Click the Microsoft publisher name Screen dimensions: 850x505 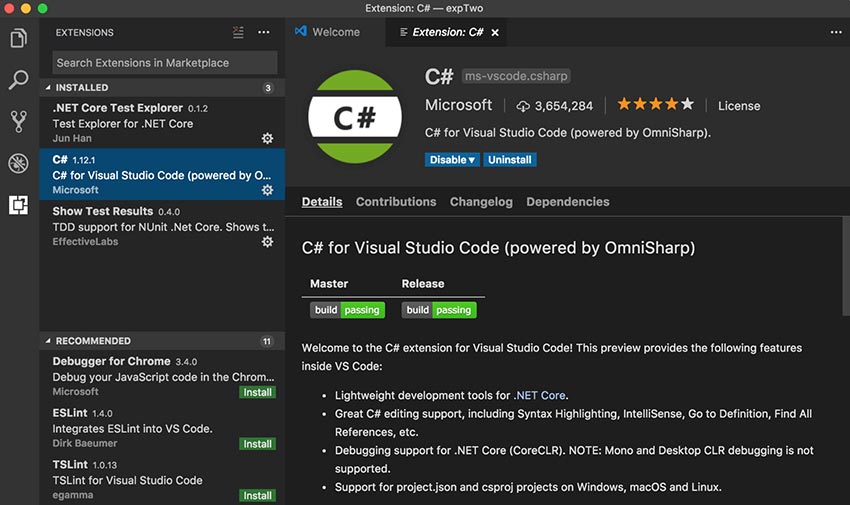tap(458, 105)
